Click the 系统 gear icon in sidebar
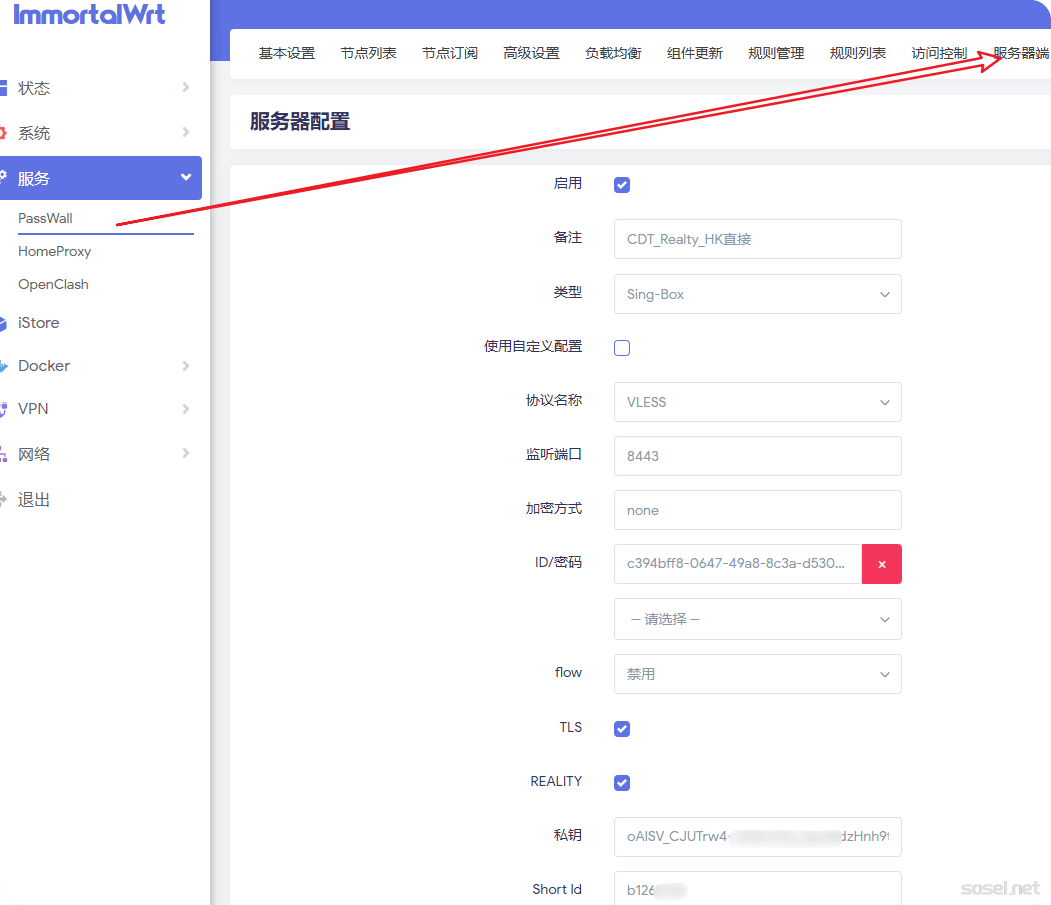This screenshot has height=905, width=1051. 3,133
